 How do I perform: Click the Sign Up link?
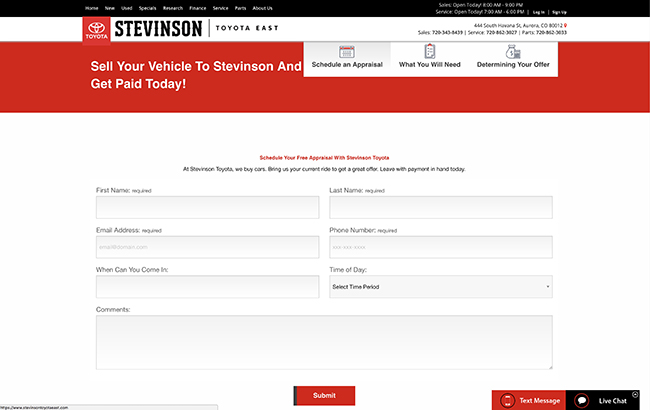(559, 12)
